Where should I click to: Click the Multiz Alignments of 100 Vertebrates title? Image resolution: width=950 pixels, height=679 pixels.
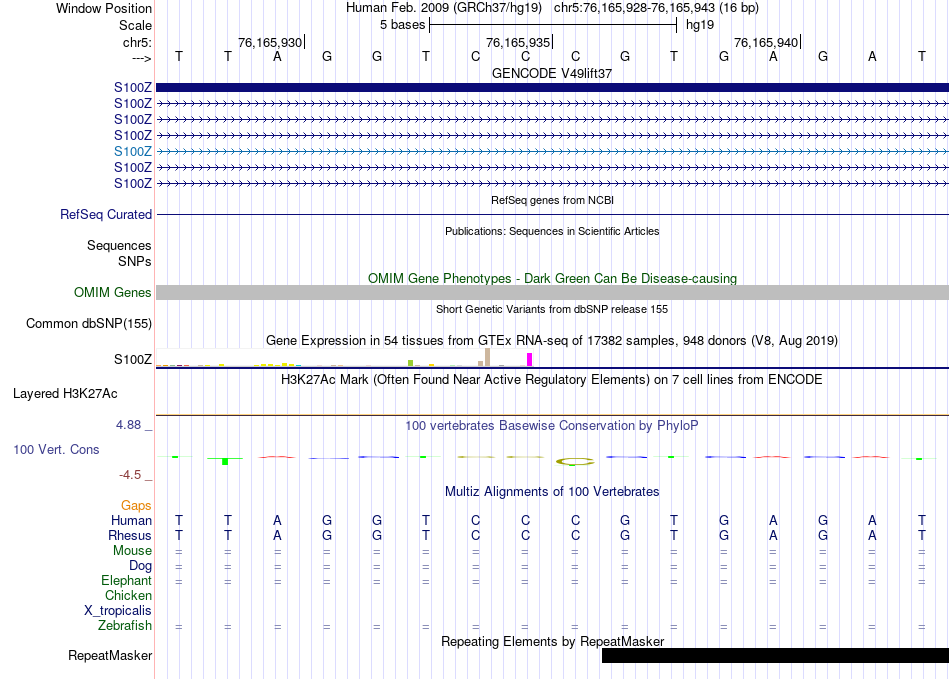552,491
